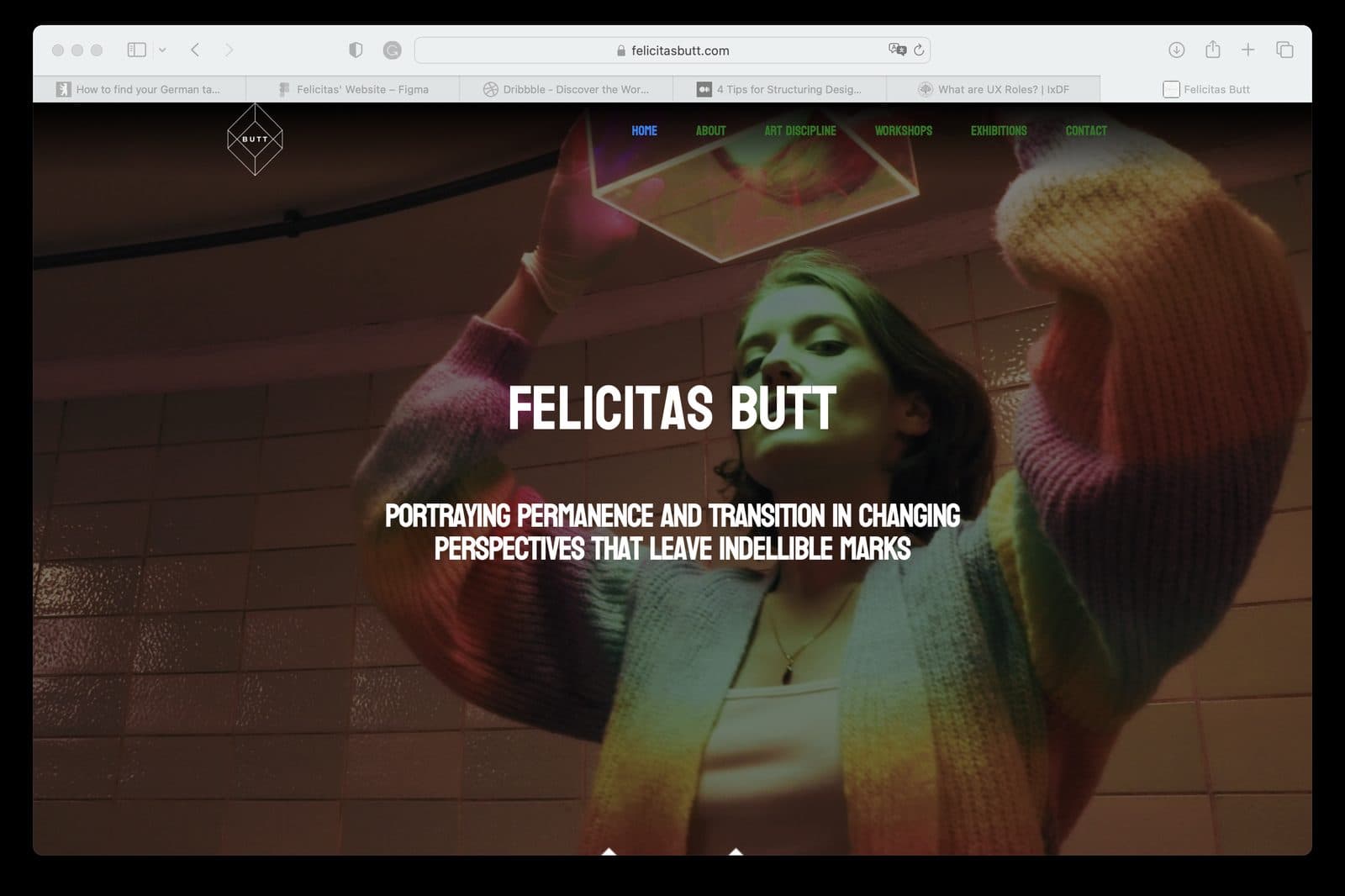Open the privacy report shield icon
The image size is (1345, 896).
tap(356, 50)
